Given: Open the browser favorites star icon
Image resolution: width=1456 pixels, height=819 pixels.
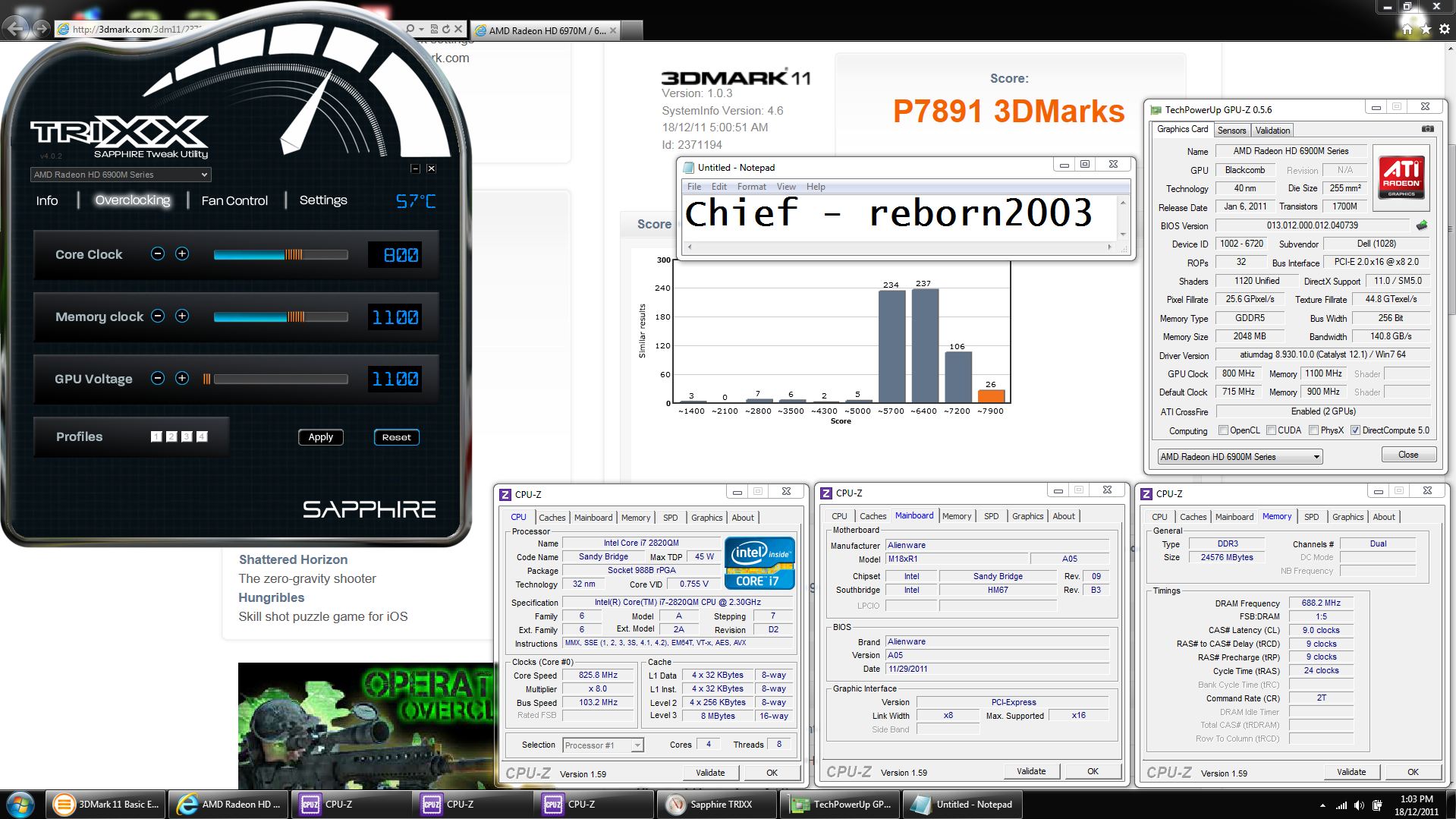Looking at the screenshot, I should tap(1426, 29).
